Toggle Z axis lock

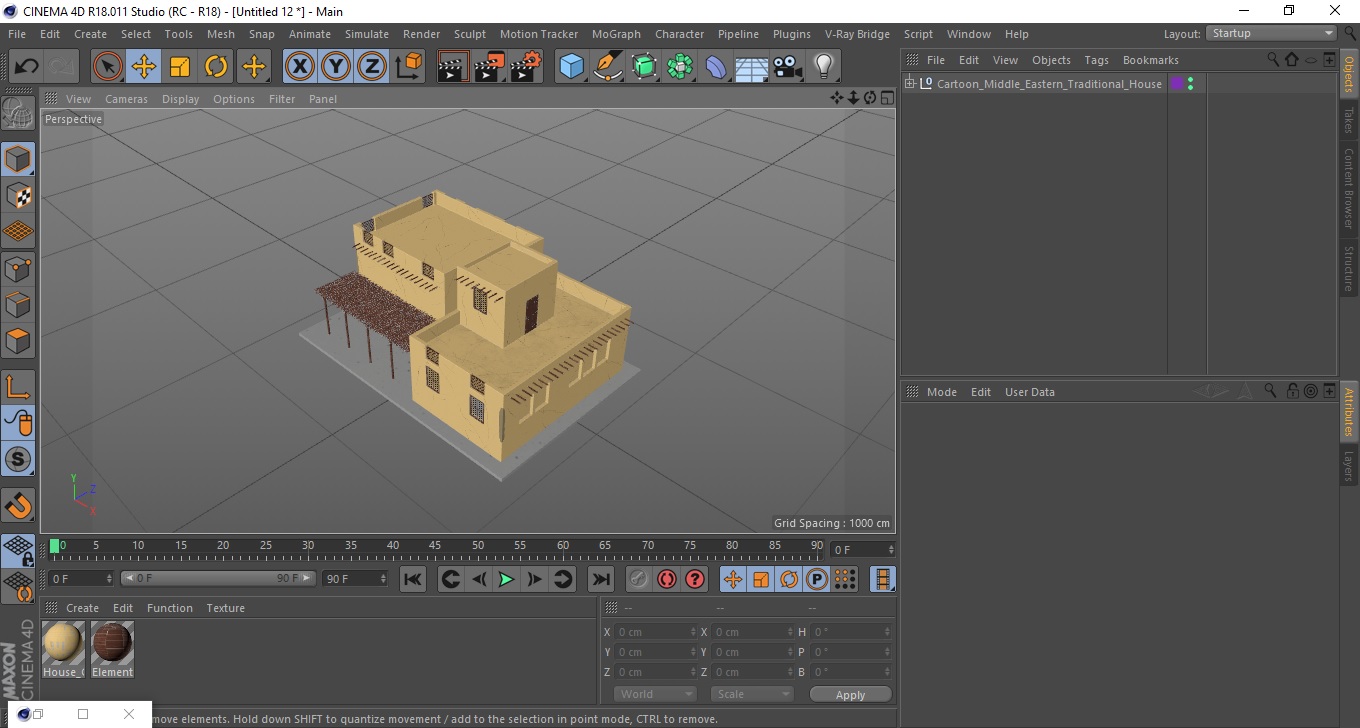pyautogui.click(x=372, y=67)
